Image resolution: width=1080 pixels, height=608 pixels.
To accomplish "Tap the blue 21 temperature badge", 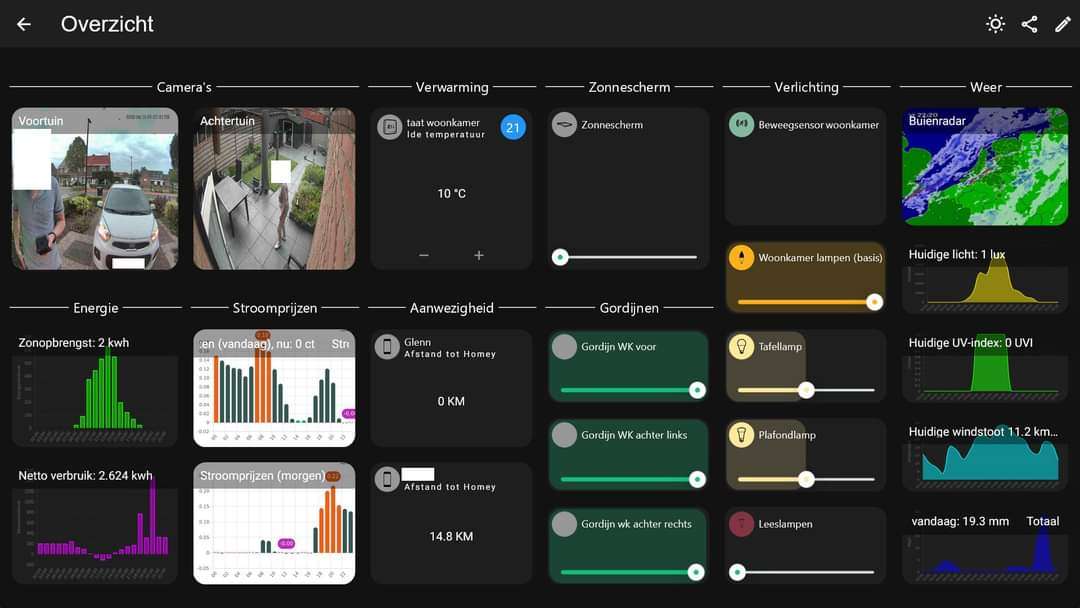I will coord(513,127).
